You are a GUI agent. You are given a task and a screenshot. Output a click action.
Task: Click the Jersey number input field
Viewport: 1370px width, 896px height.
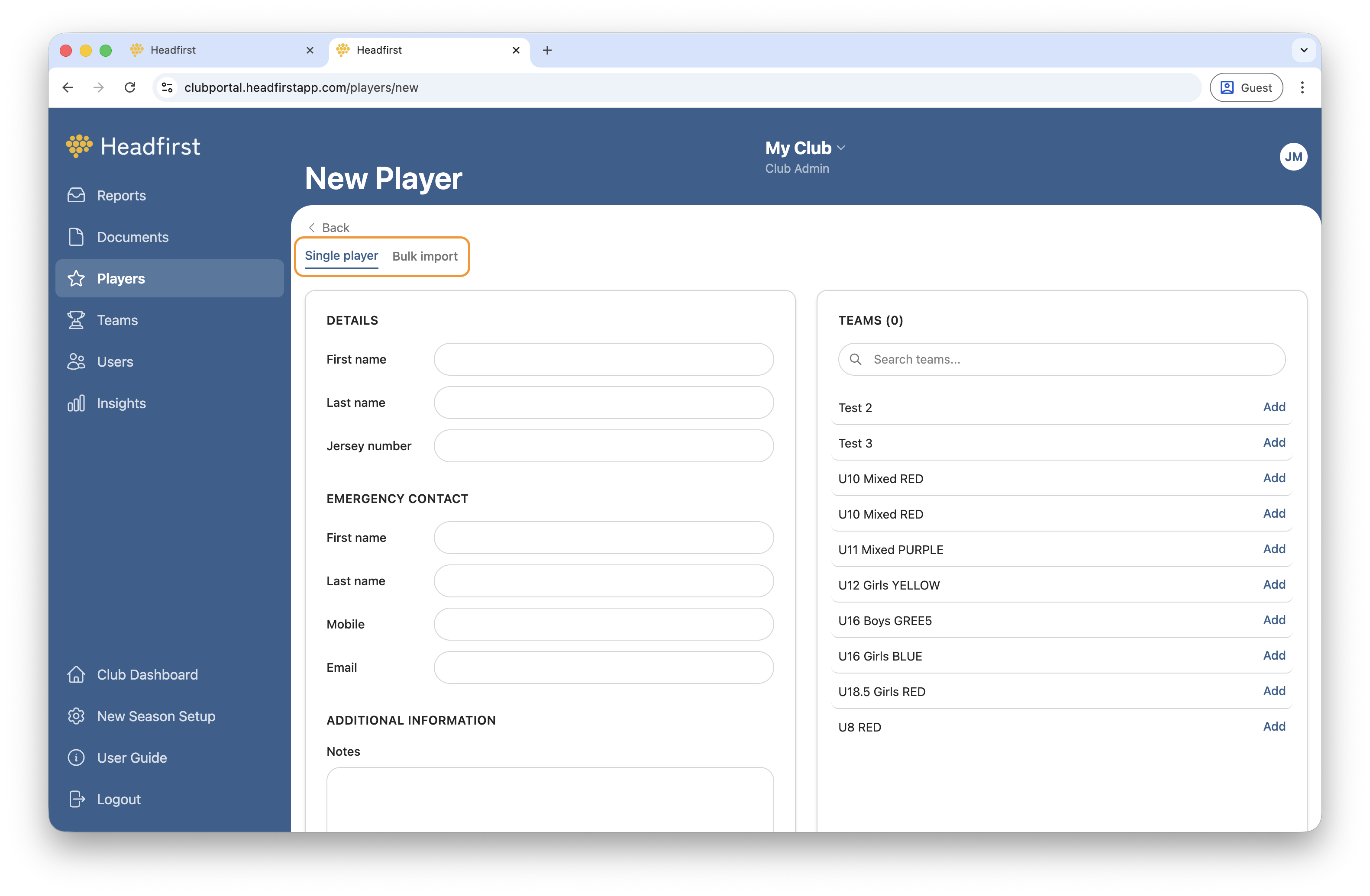click(x=603, y=446)
